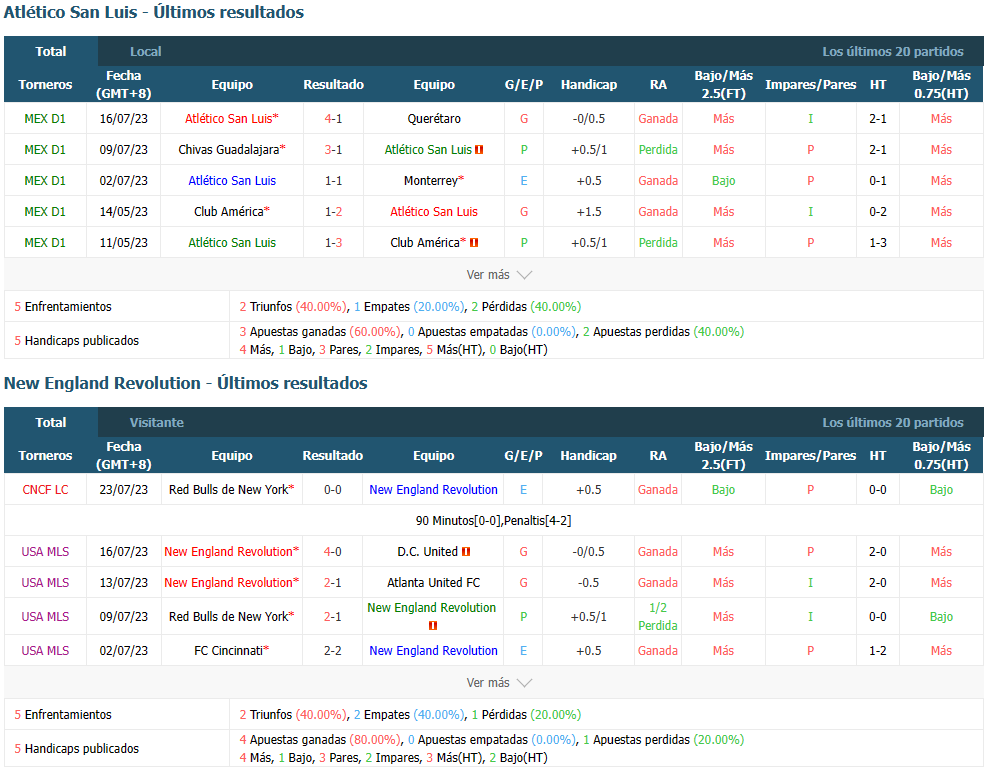Click the 13/07/23 date cell
The width and height of the screenshot is (990, 773).
pyautogui.click(x=124, y=582)
